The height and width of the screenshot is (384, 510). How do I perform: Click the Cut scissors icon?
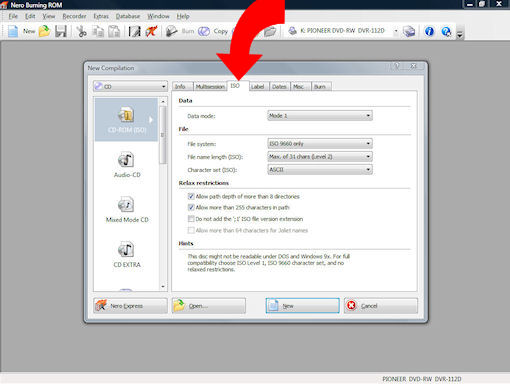tap(81, 31)
